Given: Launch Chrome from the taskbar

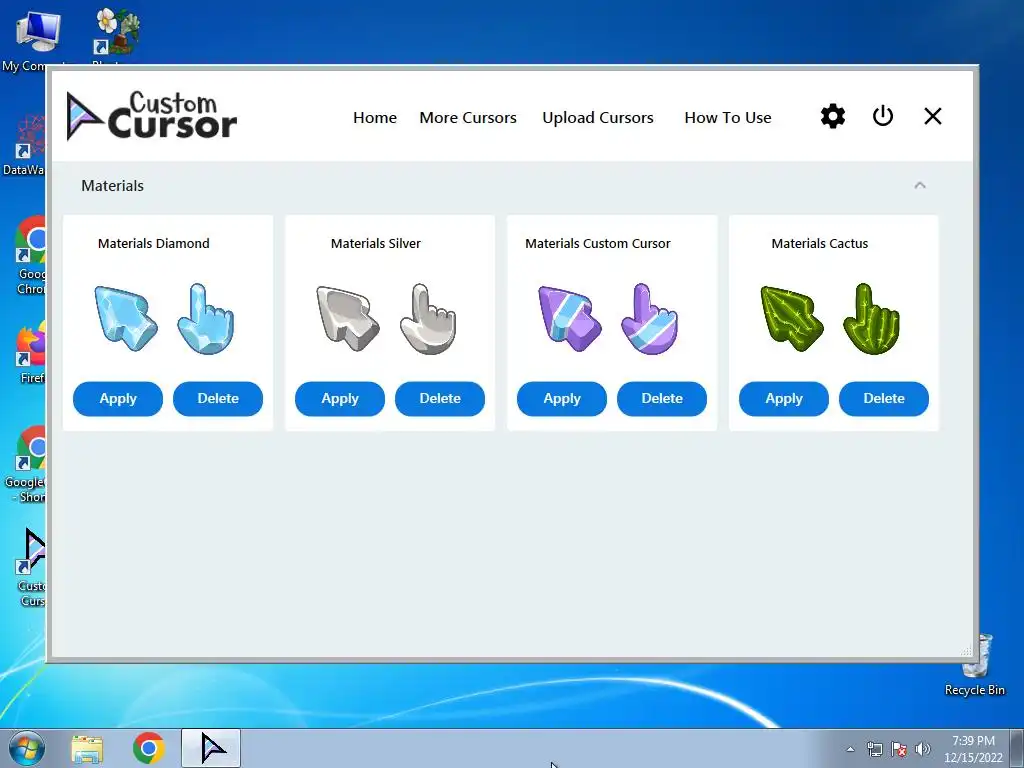Looking at the screenshot, I should (149, 748).
